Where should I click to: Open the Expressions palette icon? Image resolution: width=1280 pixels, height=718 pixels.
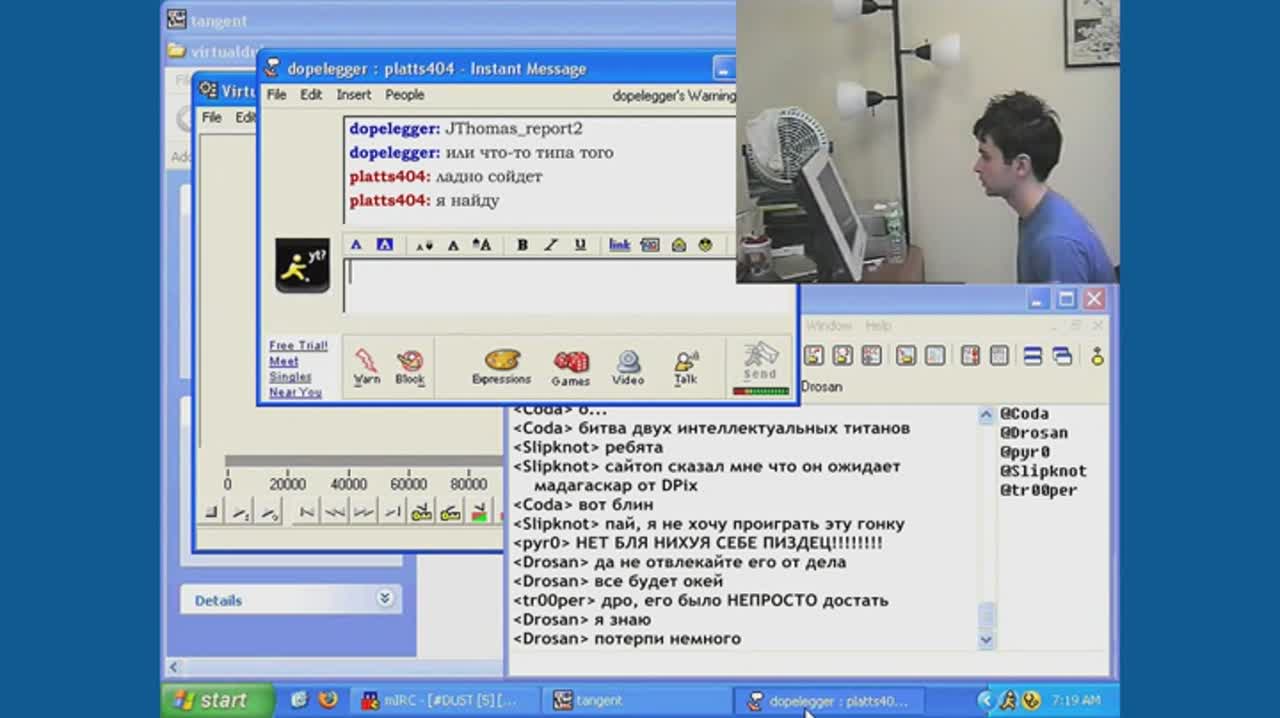501,366
